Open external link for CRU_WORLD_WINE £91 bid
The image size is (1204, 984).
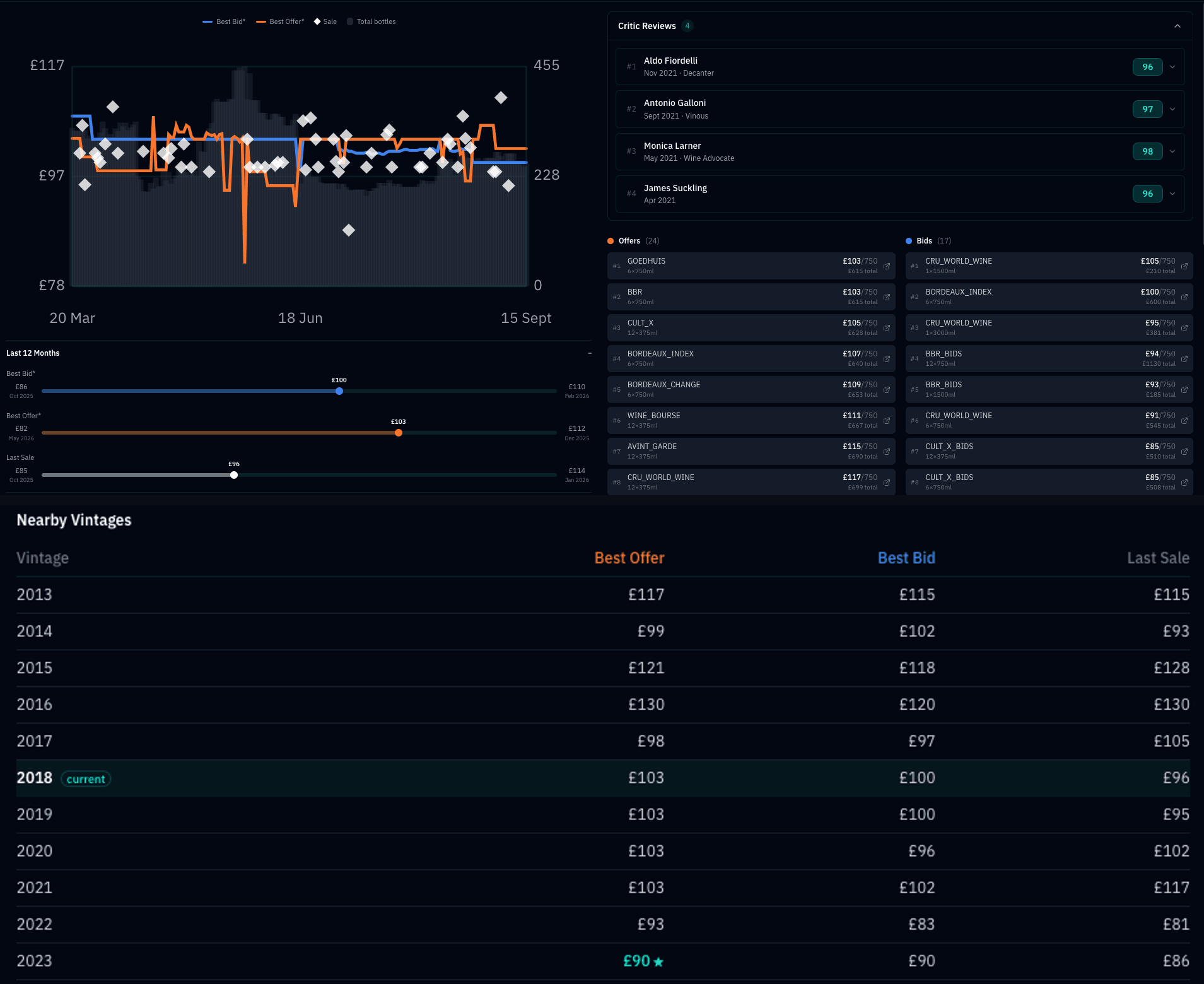click(x=1184, y=421)
